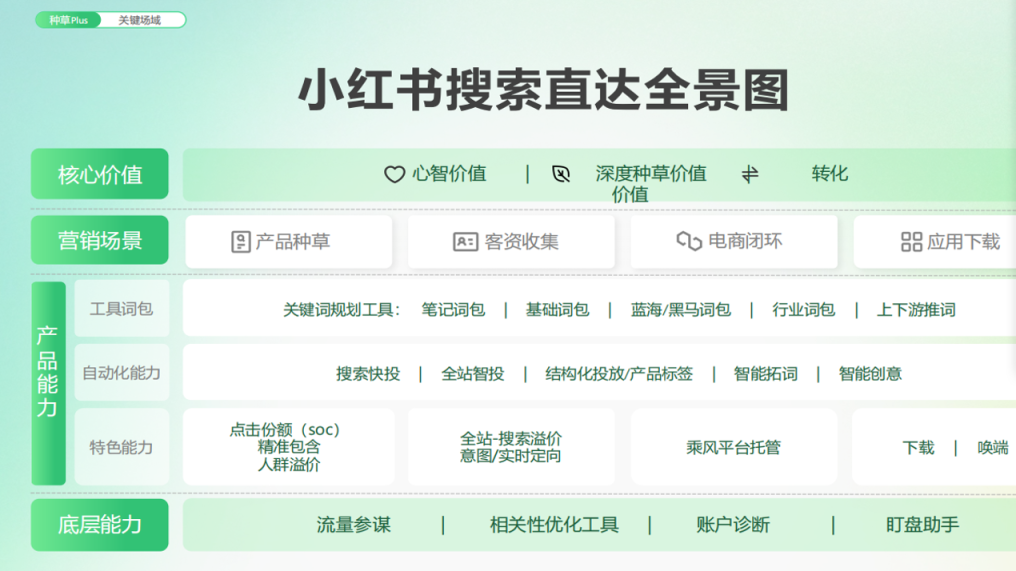
Task: Click the leaf icon before 深度种草价值
Action: pyautogui.click(x=561, y=174)
